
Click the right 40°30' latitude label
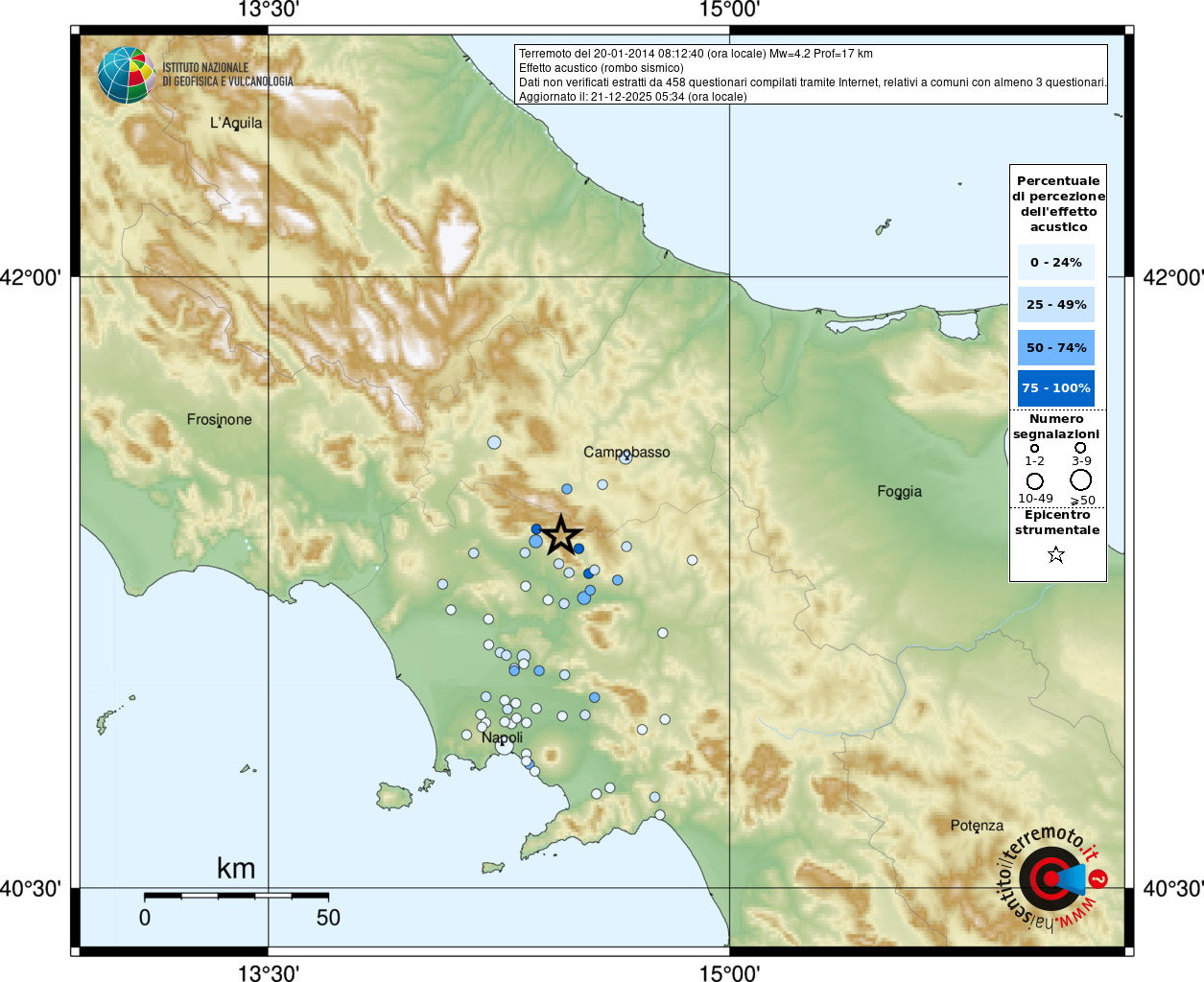click(x=1173, y=888)
